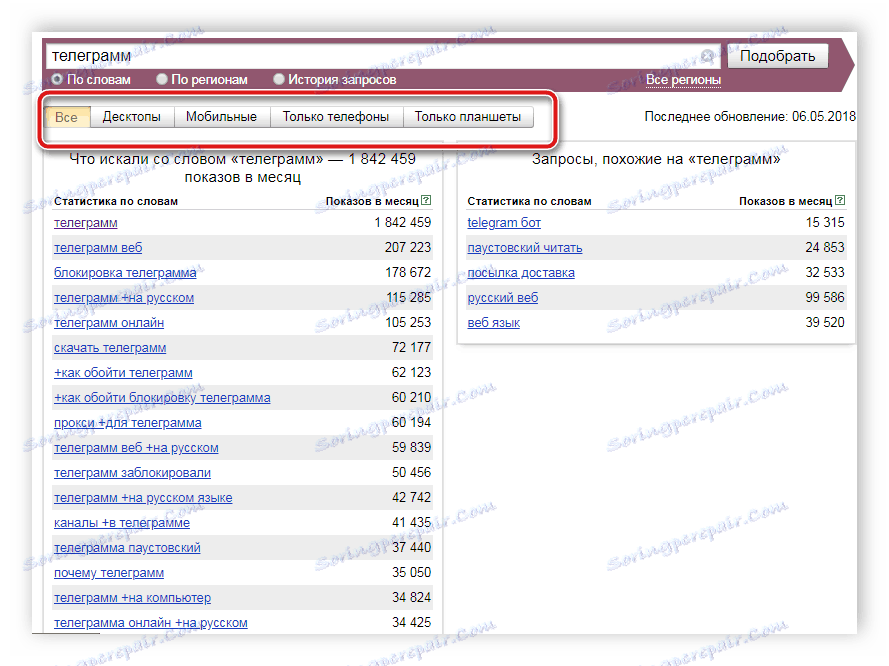The image size is (889, 666).
Task: Click left table header "Статистика по словам"
Action: pyautogui.click(x=116, y=201)
